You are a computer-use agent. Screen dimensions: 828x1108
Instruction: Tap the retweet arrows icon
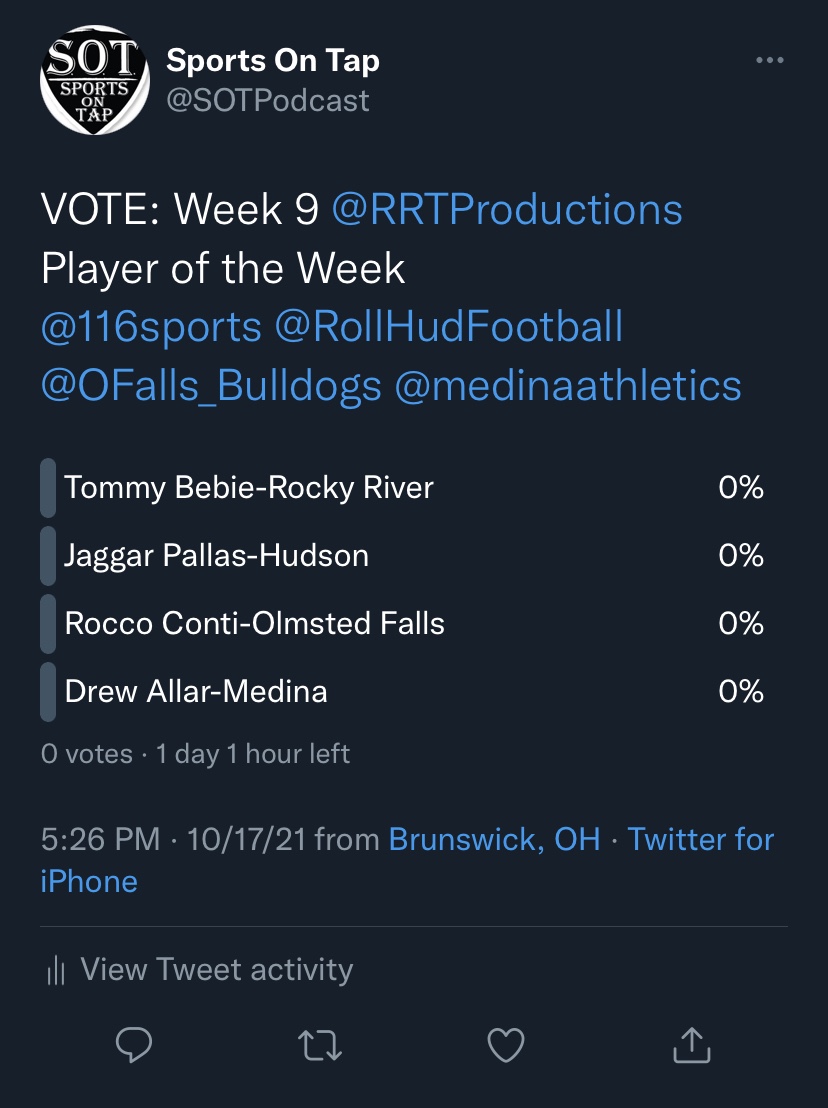pos(320,1045)
